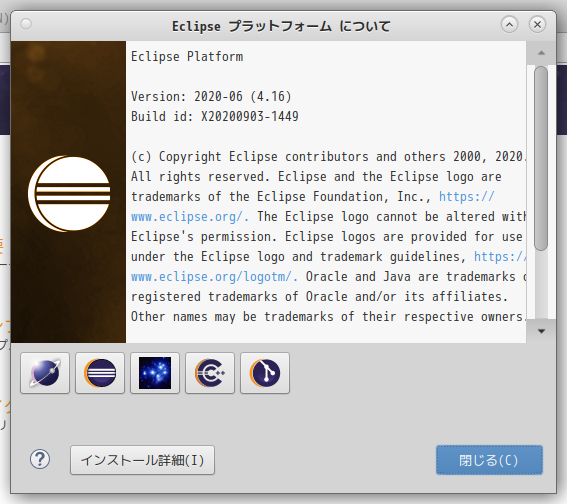Click the line 'registered trademarks of Oracle and/or its affiliates.'

(320, 296)
